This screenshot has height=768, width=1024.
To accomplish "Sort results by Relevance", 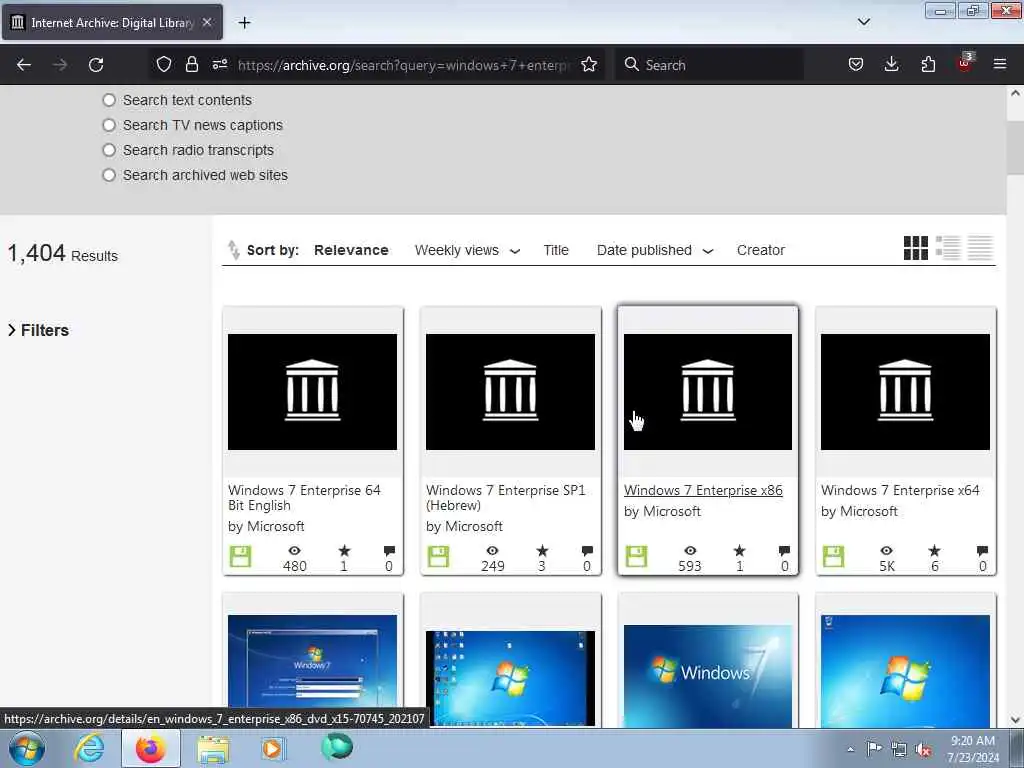I will coord(351,250).
